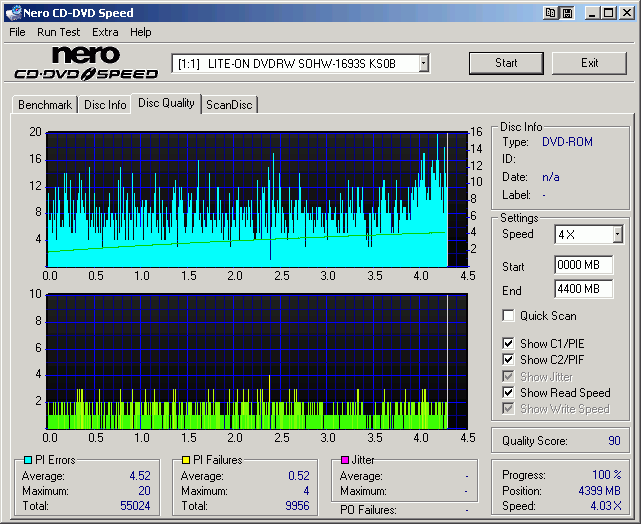641x524 pixels.
Task: Expand the Speed 4X dropdown
Action: click(617, 234)
